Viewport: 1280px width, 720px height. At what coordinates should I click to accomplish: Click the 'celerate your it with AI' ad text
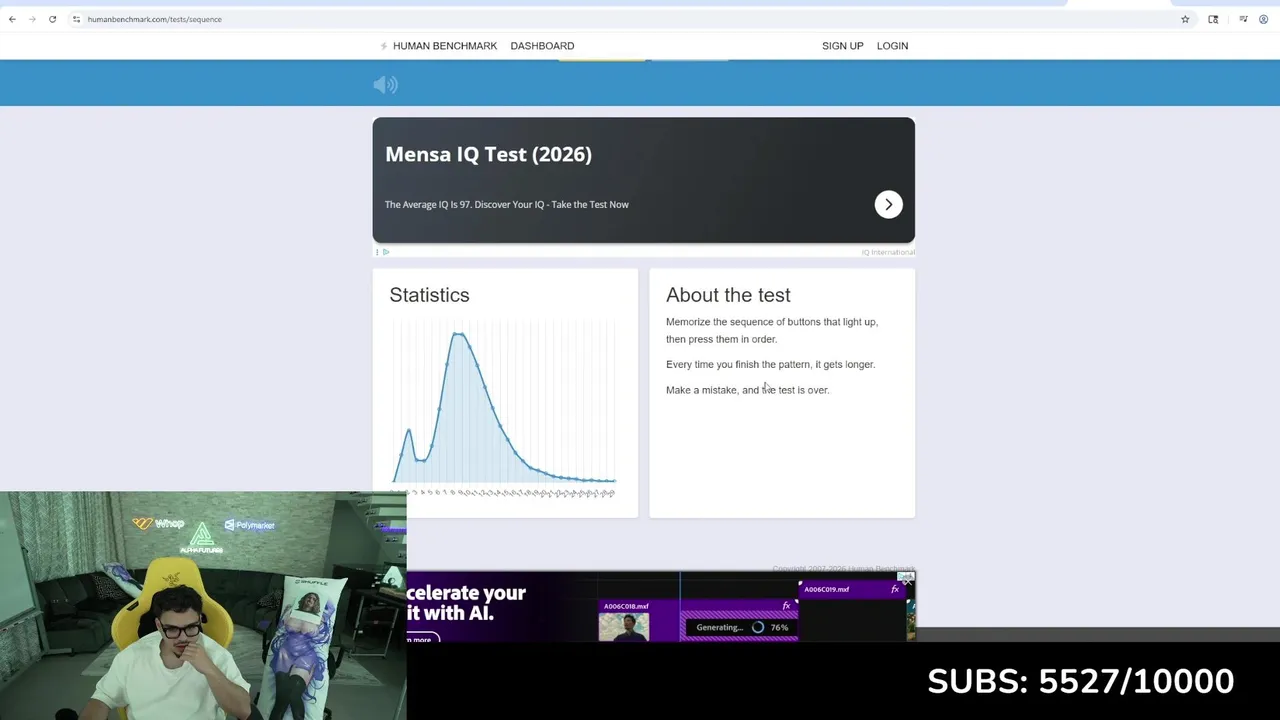[466, 602]
